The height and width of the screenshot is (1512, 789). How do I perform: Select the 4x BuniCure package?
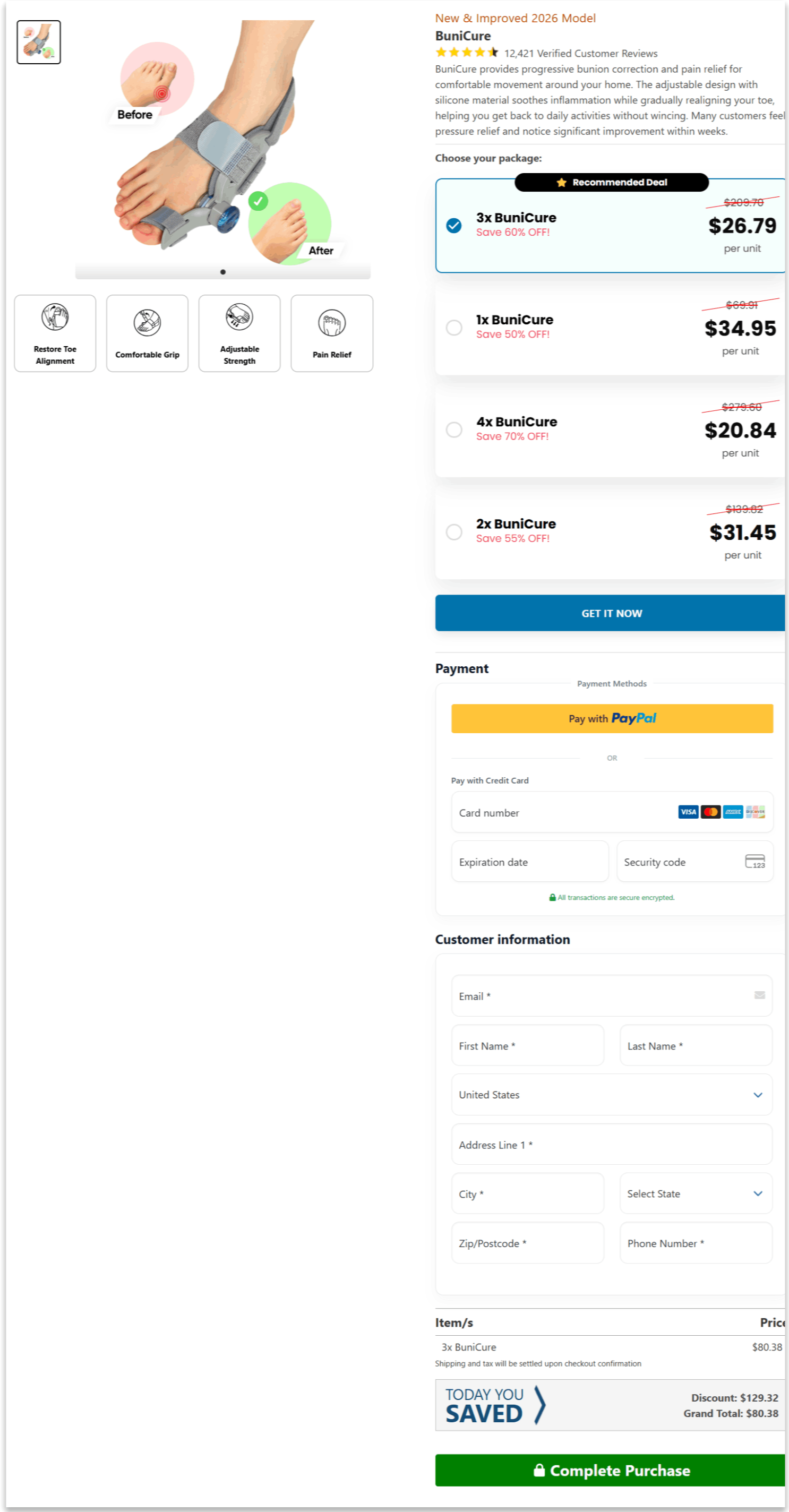point(454,429)
